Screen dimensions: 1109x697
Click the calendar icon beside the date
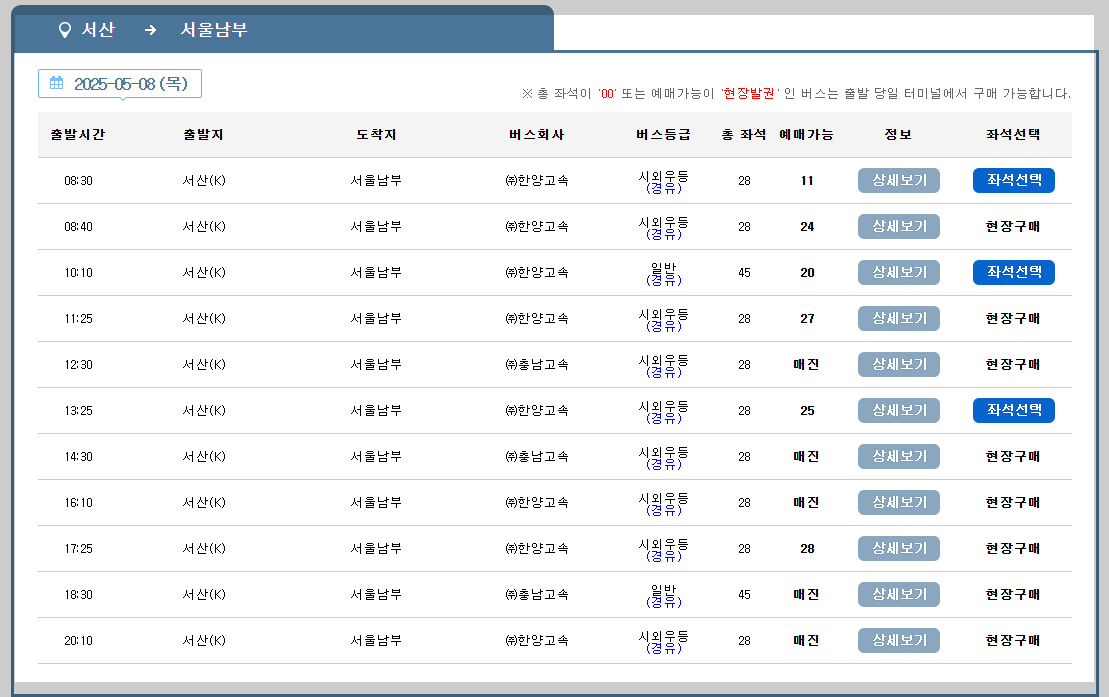pyautogui.click(x=55, y=84)
